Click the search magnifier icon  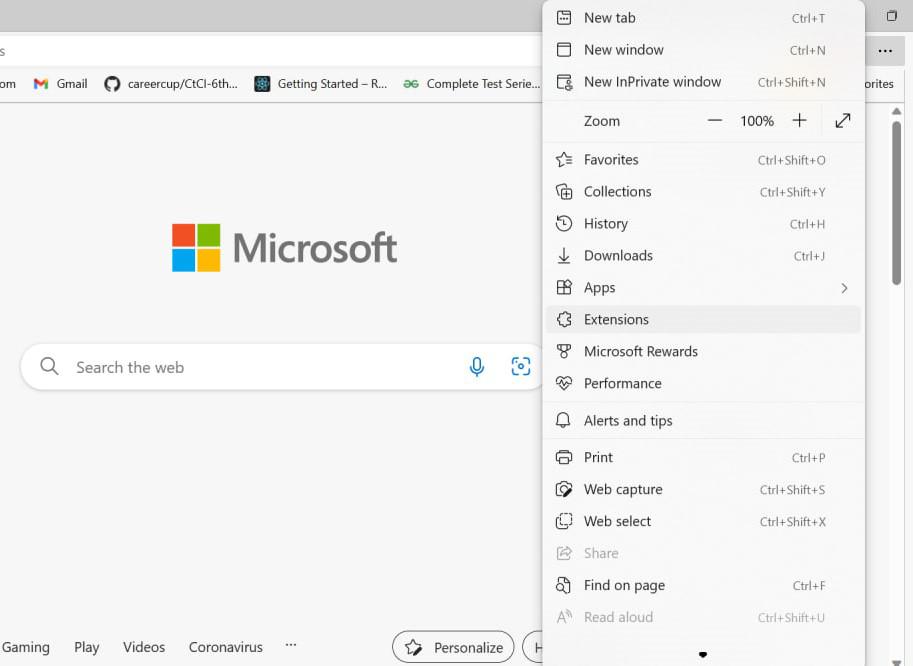(49, 366)
